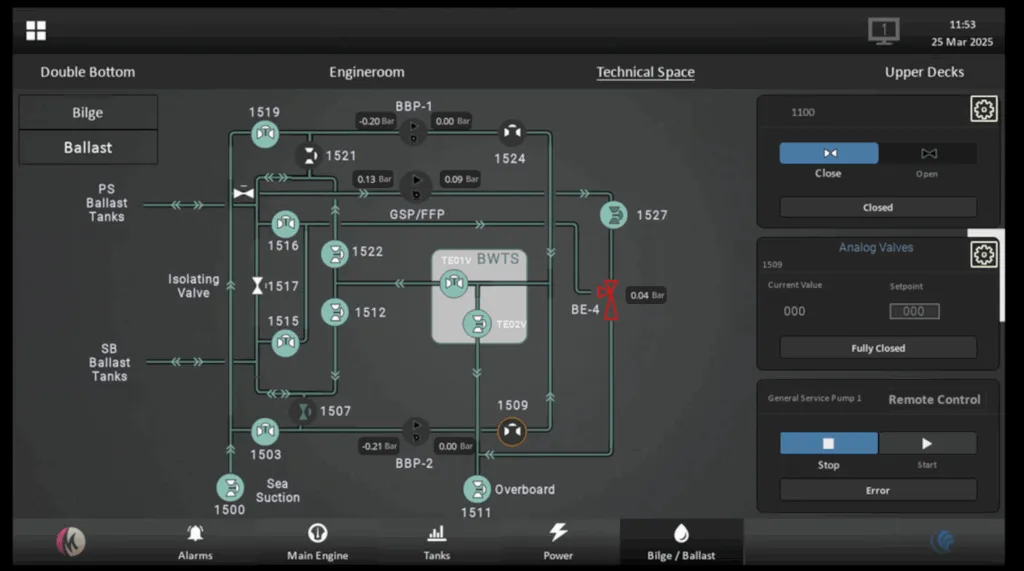The height and width of the screenshot is (571, 1024).
Task: Select valve 1519 on the diagram
Action: click(x=265, y=134)
